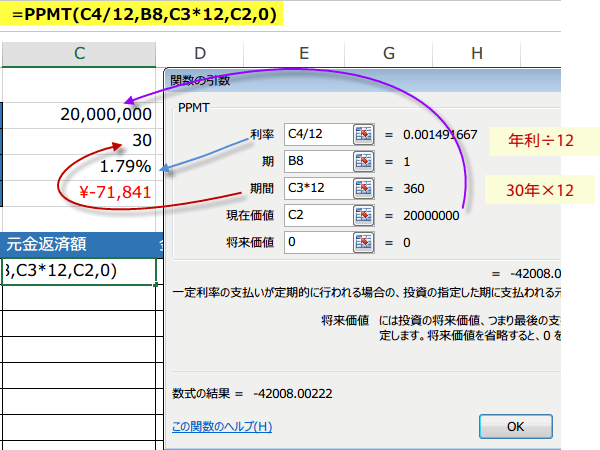Click the empty cell below the active formula cell
This screenshot has height=450, width=600.
[x=79, y=298]
